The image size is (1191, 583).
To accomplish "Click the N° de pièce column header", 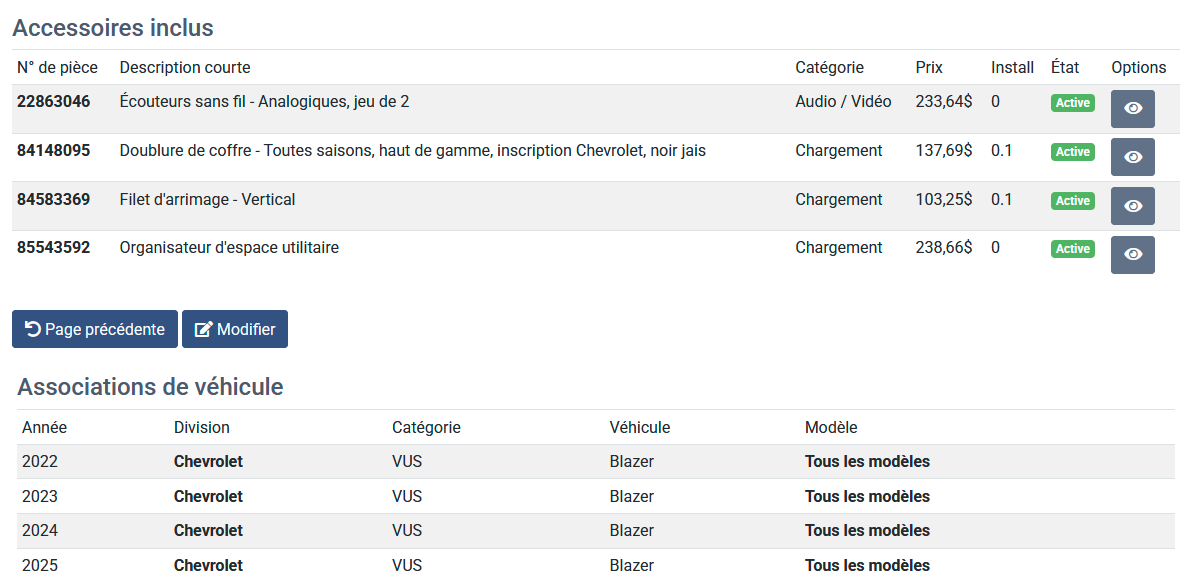I will click(x=57, y=68).
